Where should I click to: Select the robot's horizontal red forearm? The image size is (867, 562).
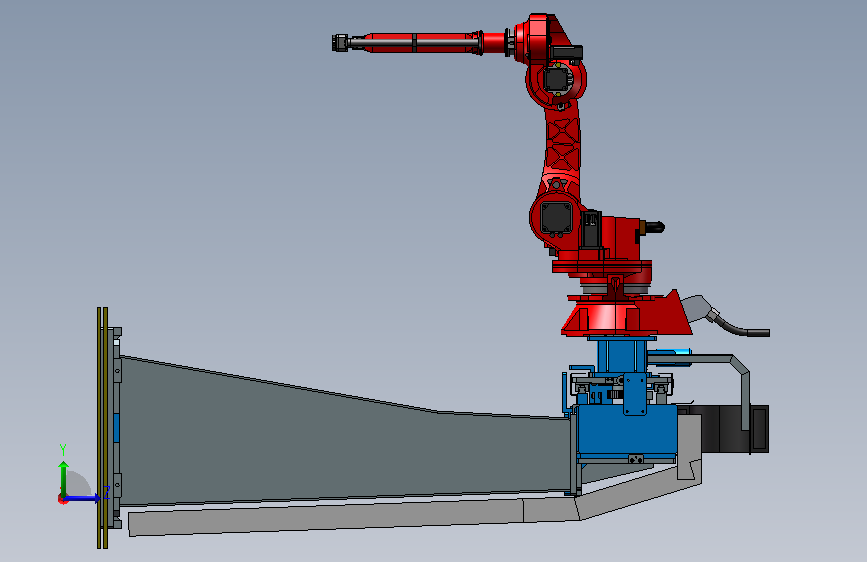pyautogui.click(x=420, y=43)
